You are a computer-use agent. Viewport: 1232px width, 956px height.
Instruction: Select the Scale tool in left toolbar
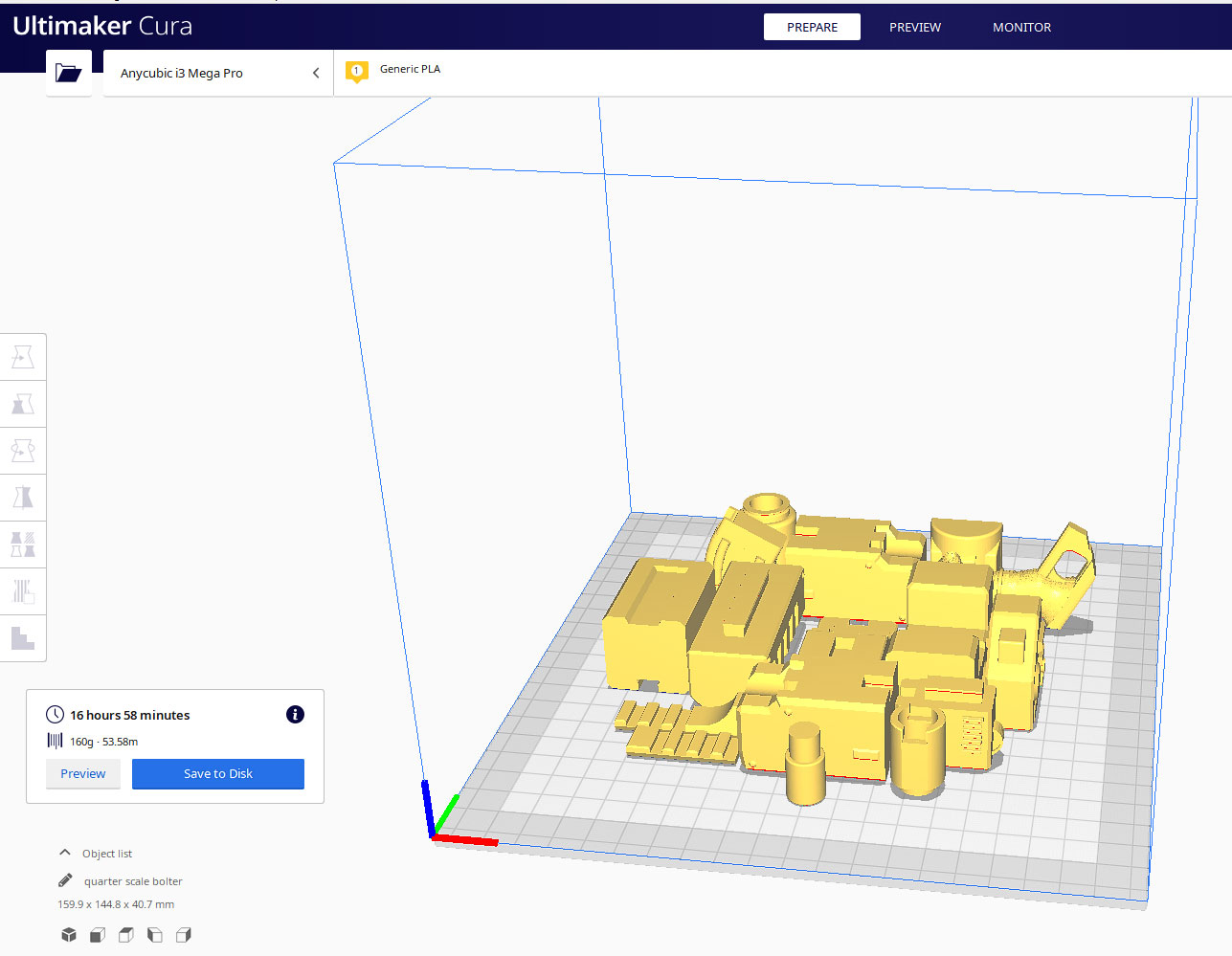(x=23, y=404)
